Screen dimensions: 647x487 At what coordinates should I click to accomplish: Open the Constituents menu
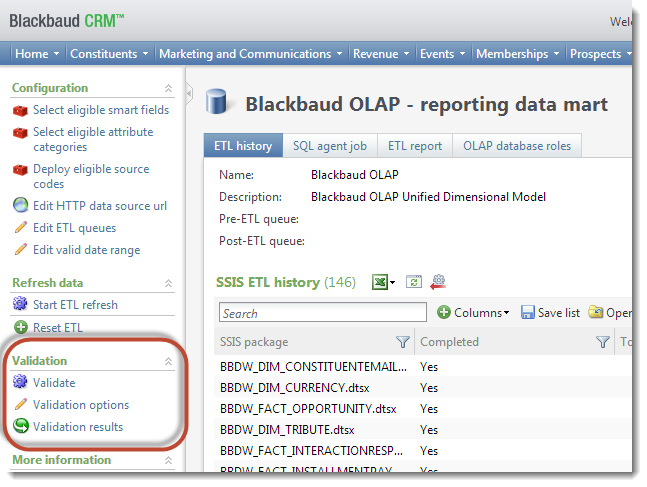(x=109, y=54)
